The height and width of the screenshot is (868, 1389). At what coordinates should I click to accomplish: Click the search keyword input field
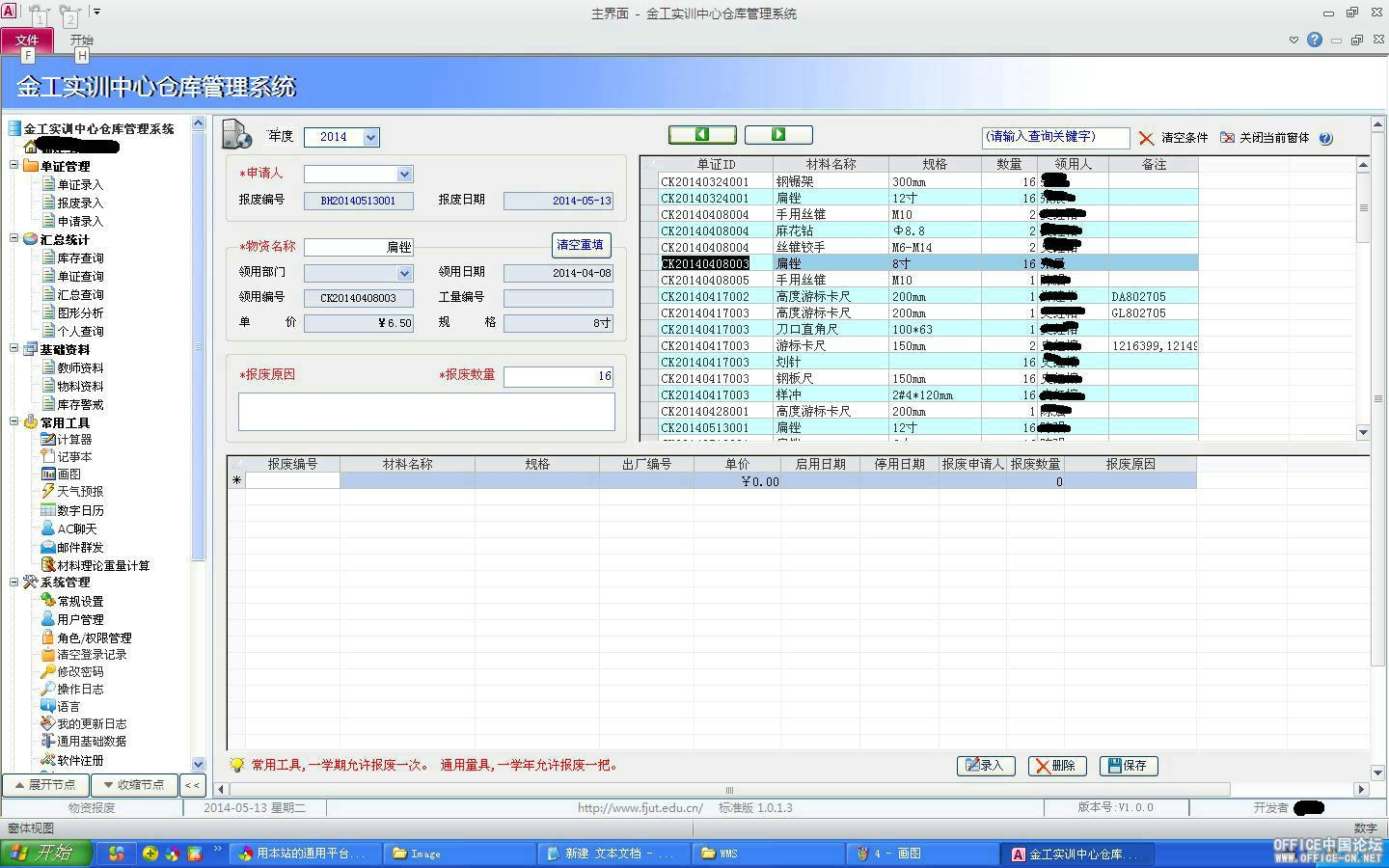point(1055,137)
